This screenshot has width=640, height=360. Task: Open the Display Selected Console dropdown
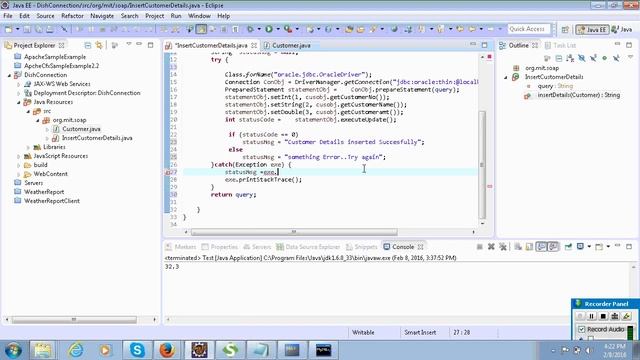pos(589,247)
